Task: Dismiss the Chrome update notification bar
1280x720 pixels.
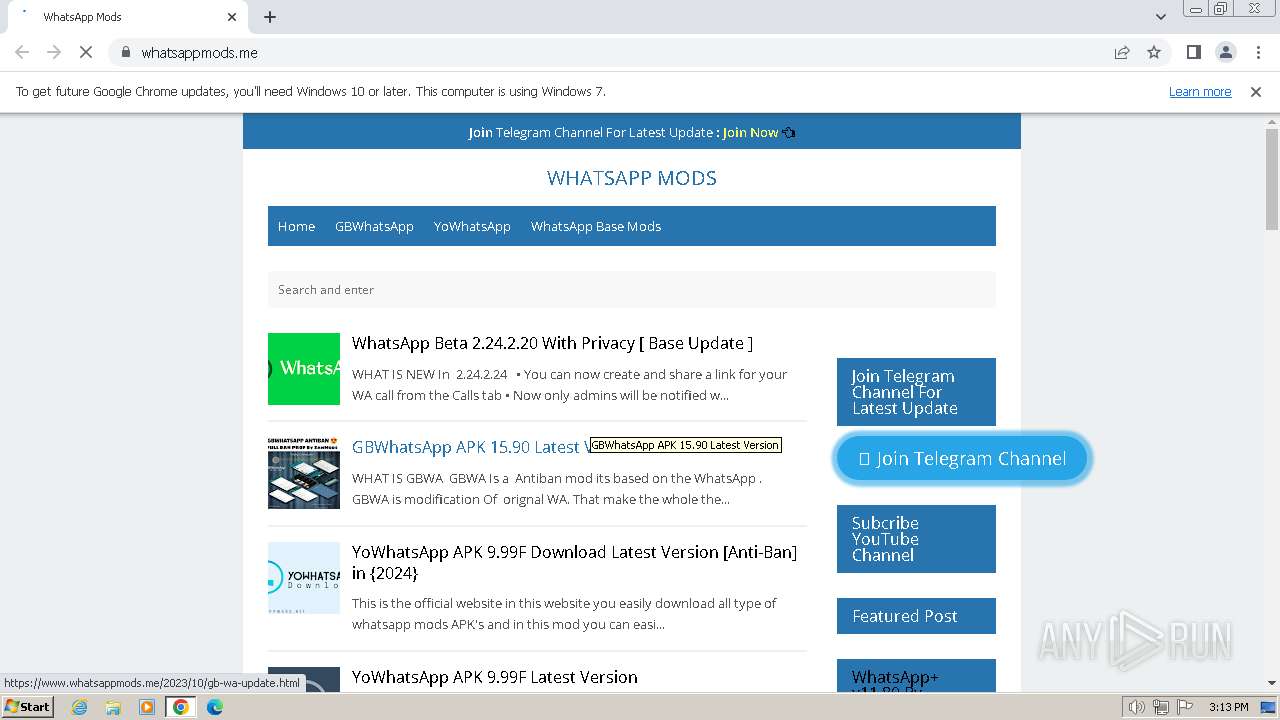Action: (x=1256, y=92)
